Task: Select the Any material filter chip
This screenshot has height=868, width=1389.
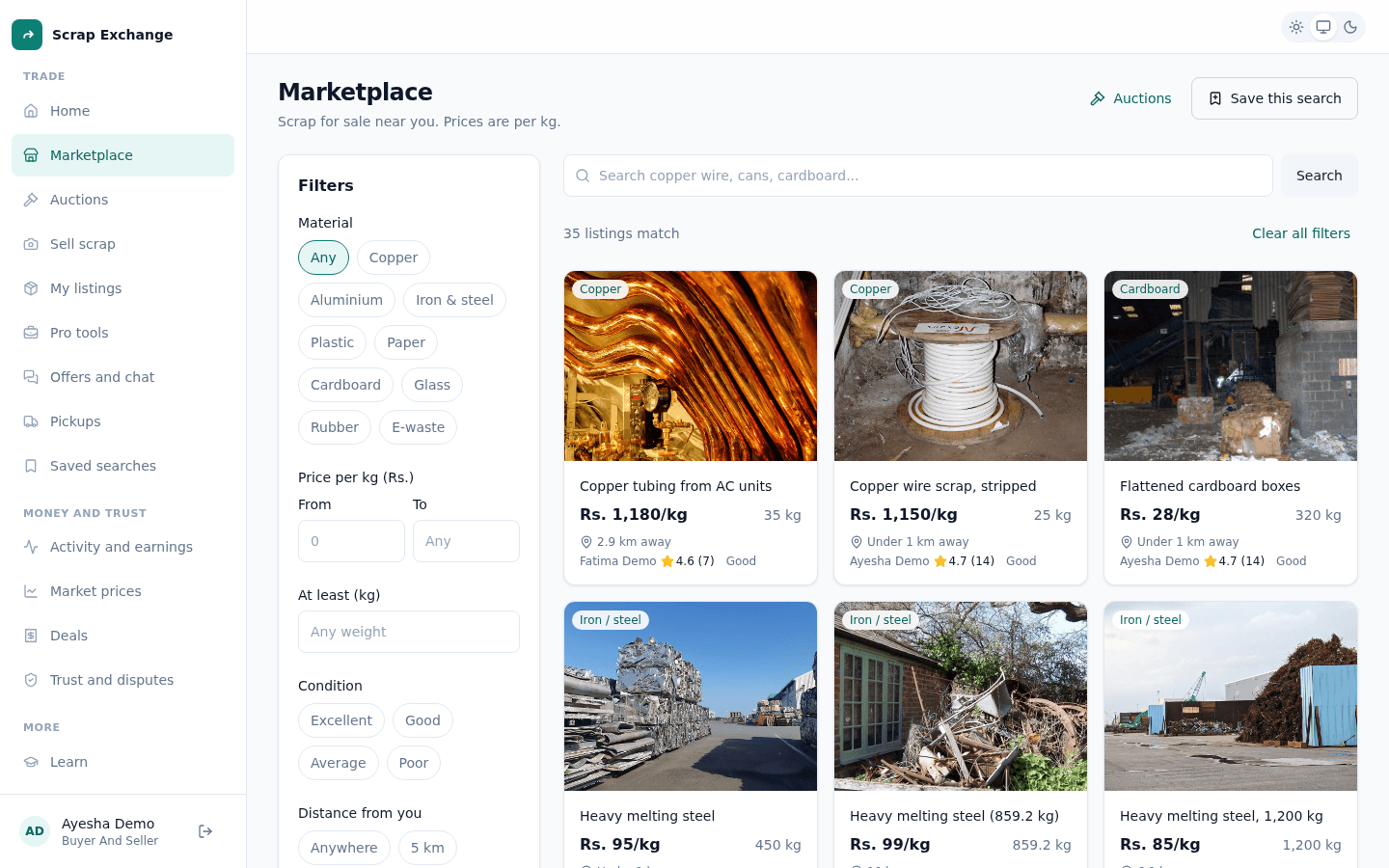Action: tap(323, 258)
